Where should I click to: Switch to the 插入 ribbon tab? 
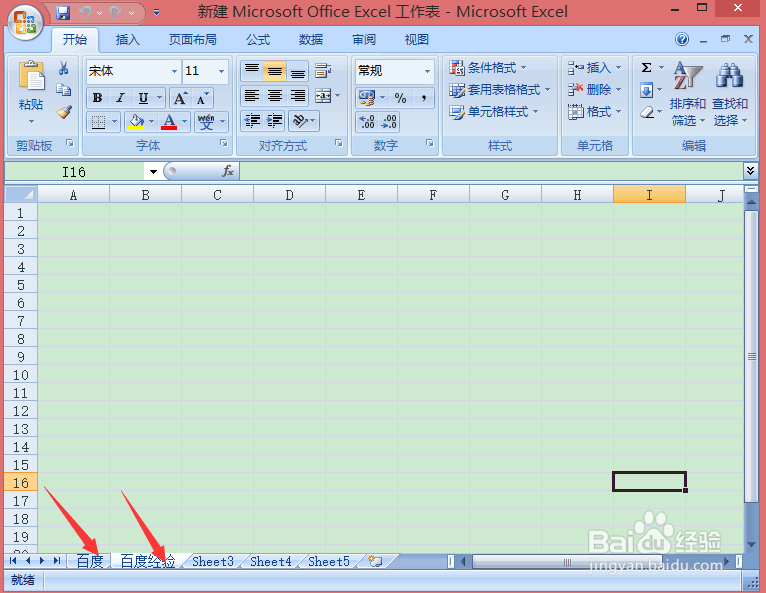tap(128, 40)
